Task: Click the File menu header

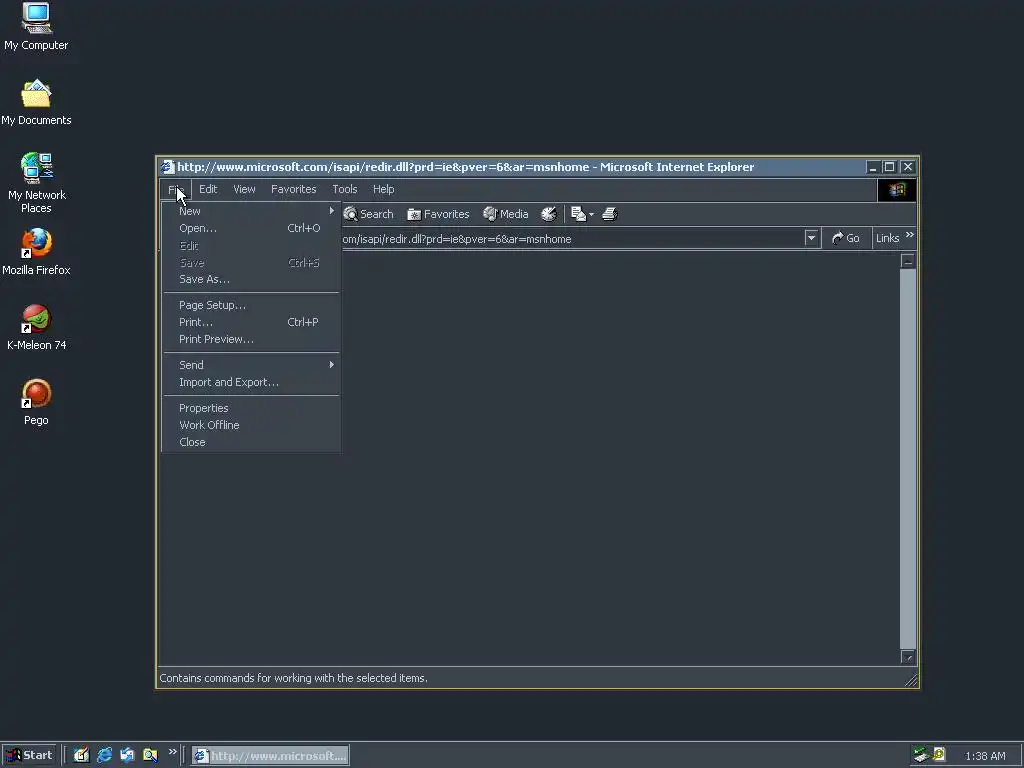Action: click(x=176, y=189)
